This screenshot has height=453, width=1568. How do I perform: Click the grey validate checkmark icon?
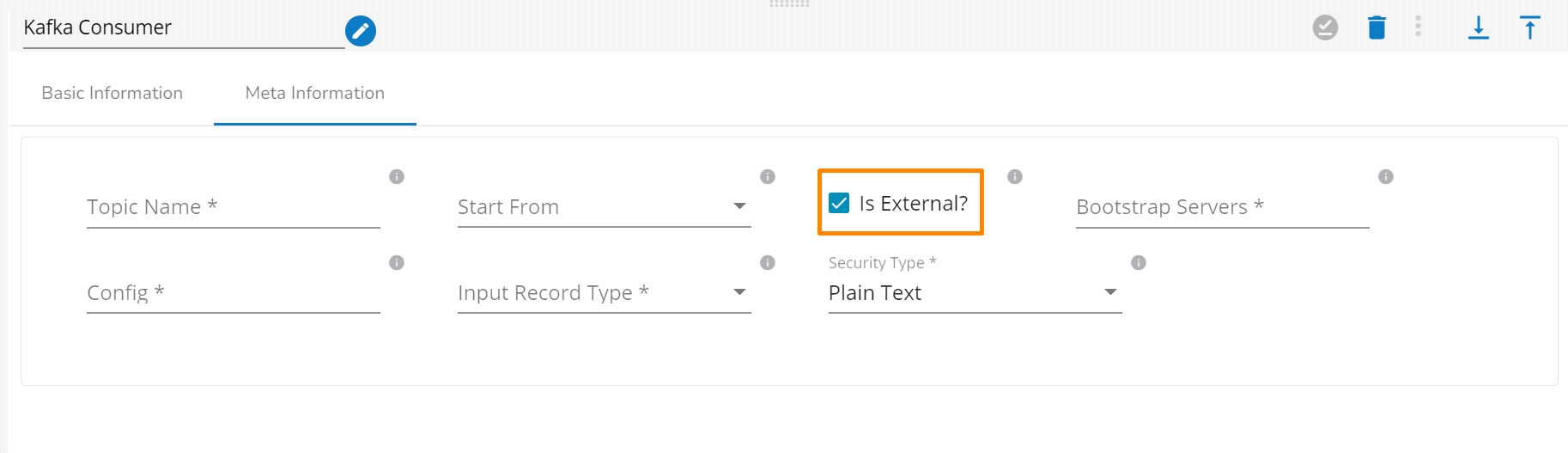[x=1325, y=28]
